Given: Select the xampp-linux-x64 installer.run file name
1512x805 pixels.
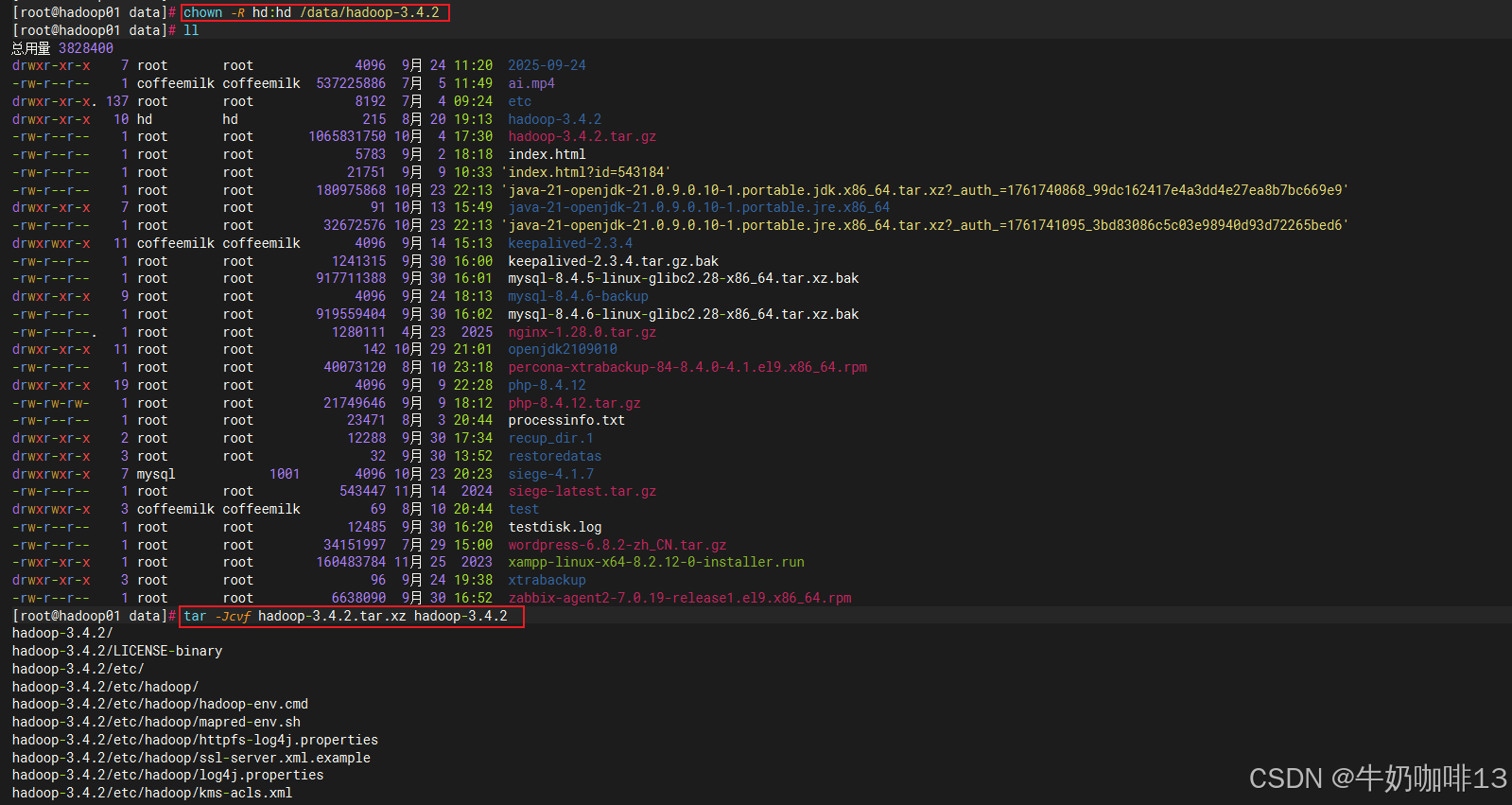Looking at the screenshot, I should [656, 562].
